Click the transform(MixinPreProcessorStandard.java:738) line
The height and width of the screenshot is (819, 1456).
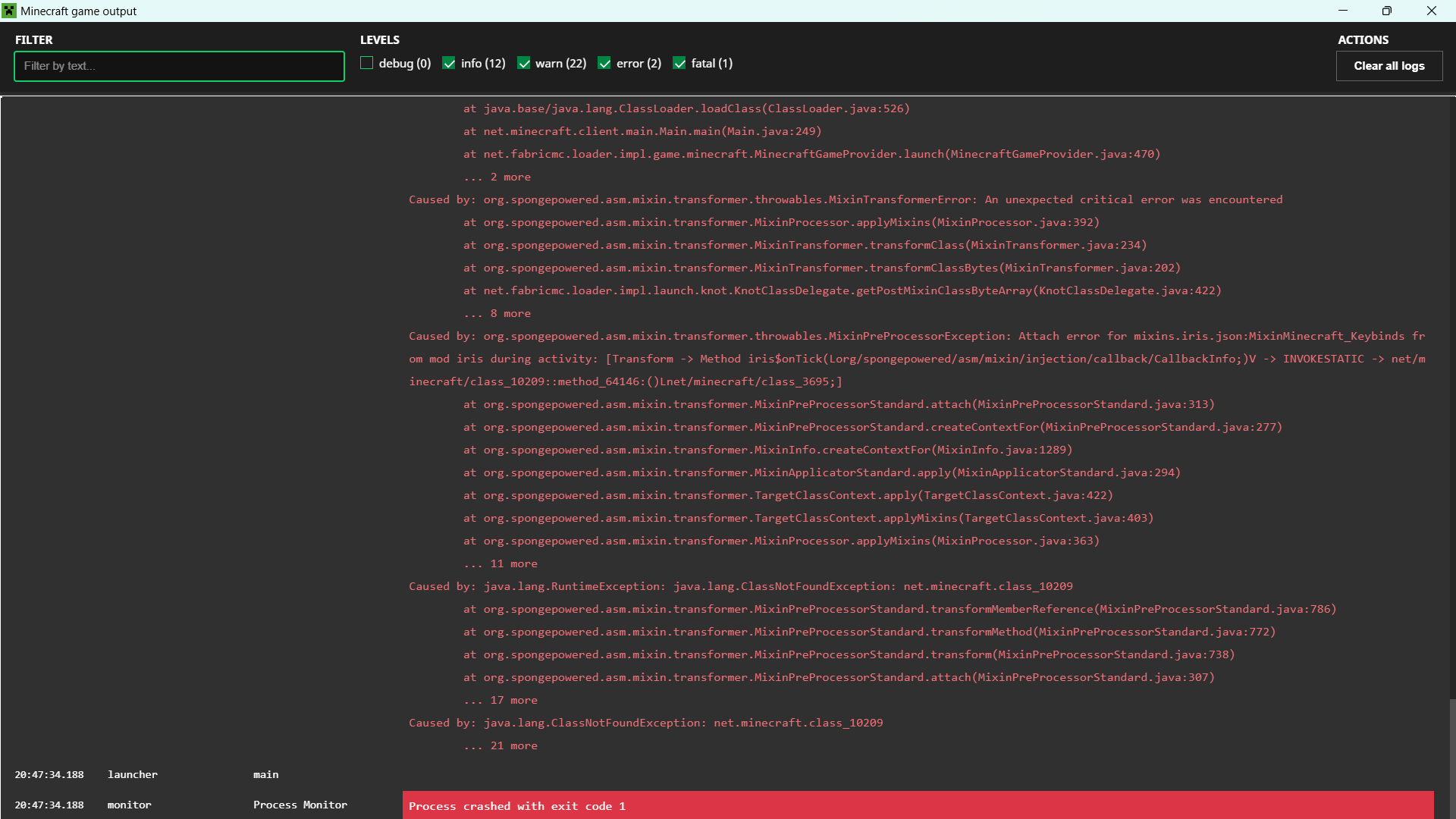pos(849,654)
